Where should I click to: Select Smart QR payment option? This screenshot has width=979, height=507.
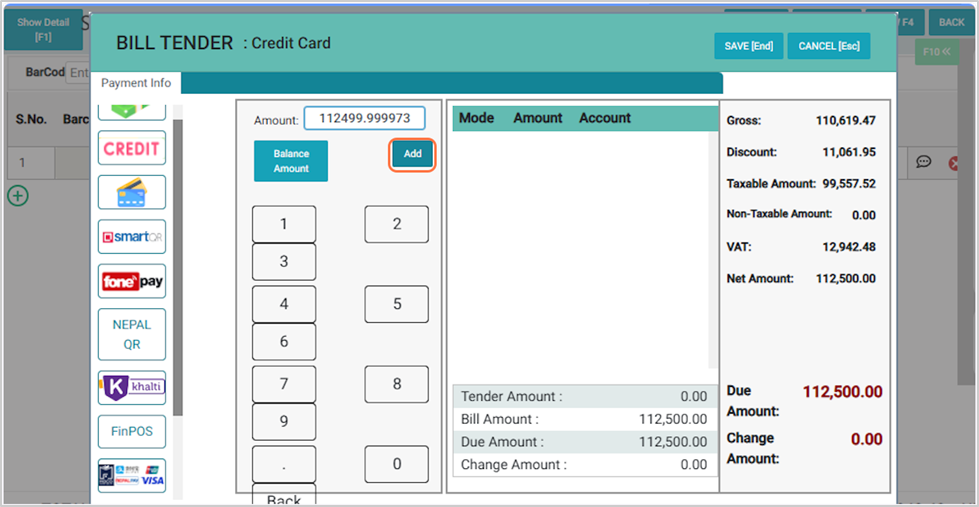(132, 237)
